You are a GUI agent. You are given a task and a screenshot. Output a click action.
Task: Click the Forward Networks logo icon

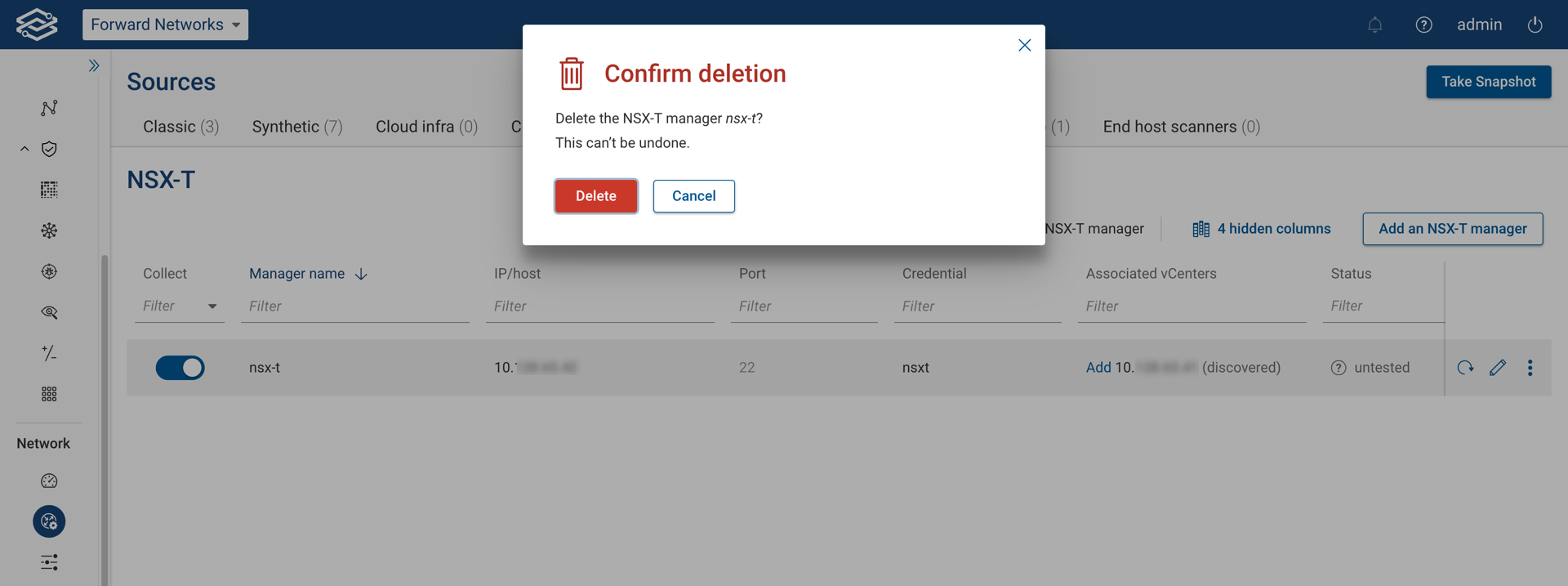tap(37, 25)
